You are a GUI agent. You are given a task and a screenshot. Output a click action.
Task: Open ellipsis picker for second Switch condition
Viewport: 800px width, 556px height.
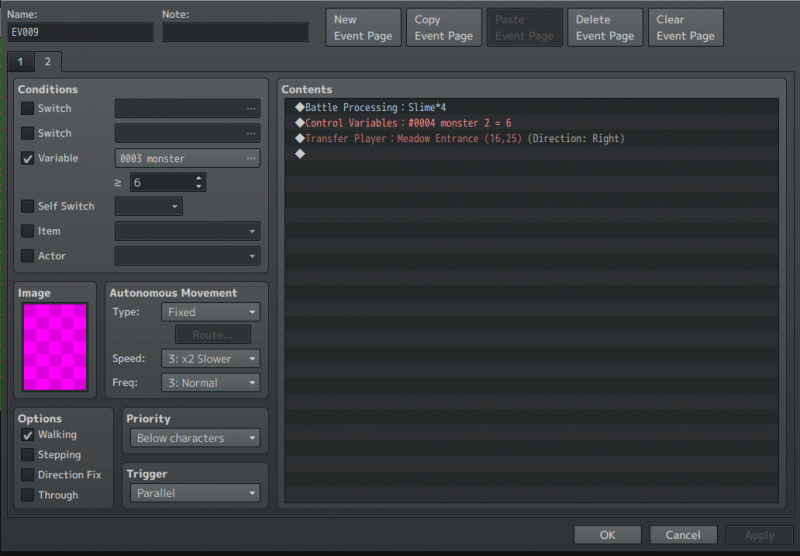tap(251, 134)
